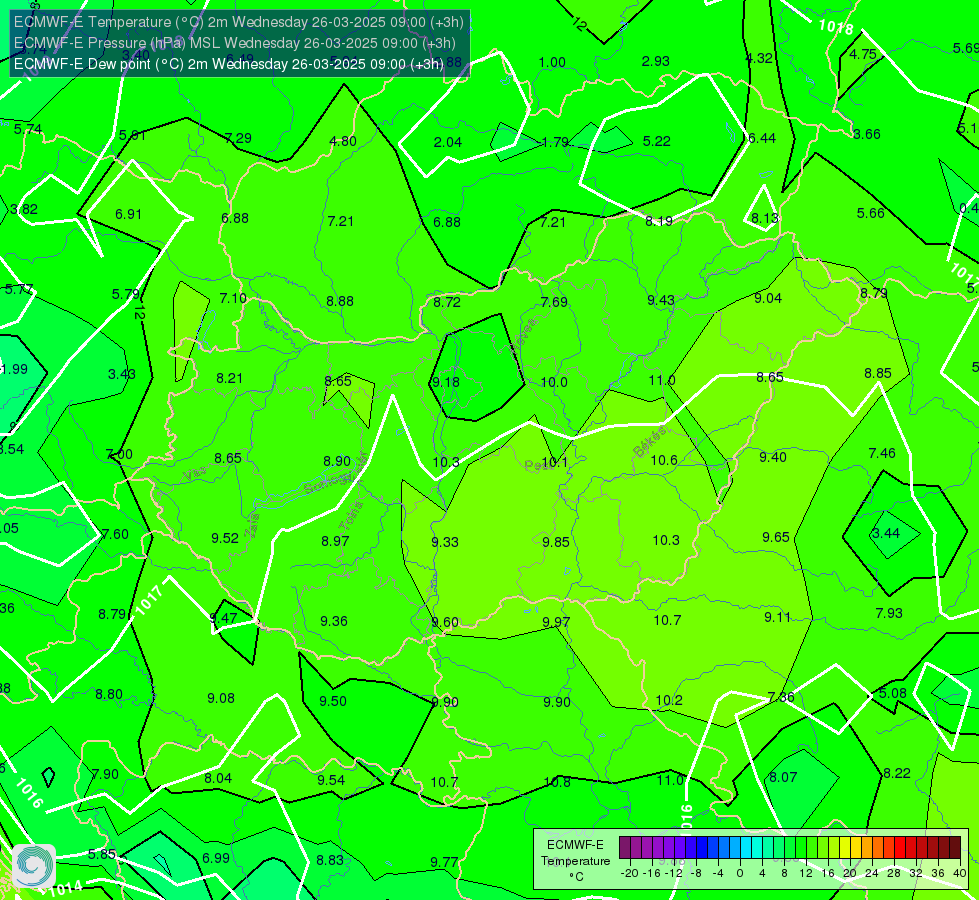This screenshot has height=900, width=979.
Task: Click the 6.99 temperature value
Action: pyautogui.click(x=216, y=858)
